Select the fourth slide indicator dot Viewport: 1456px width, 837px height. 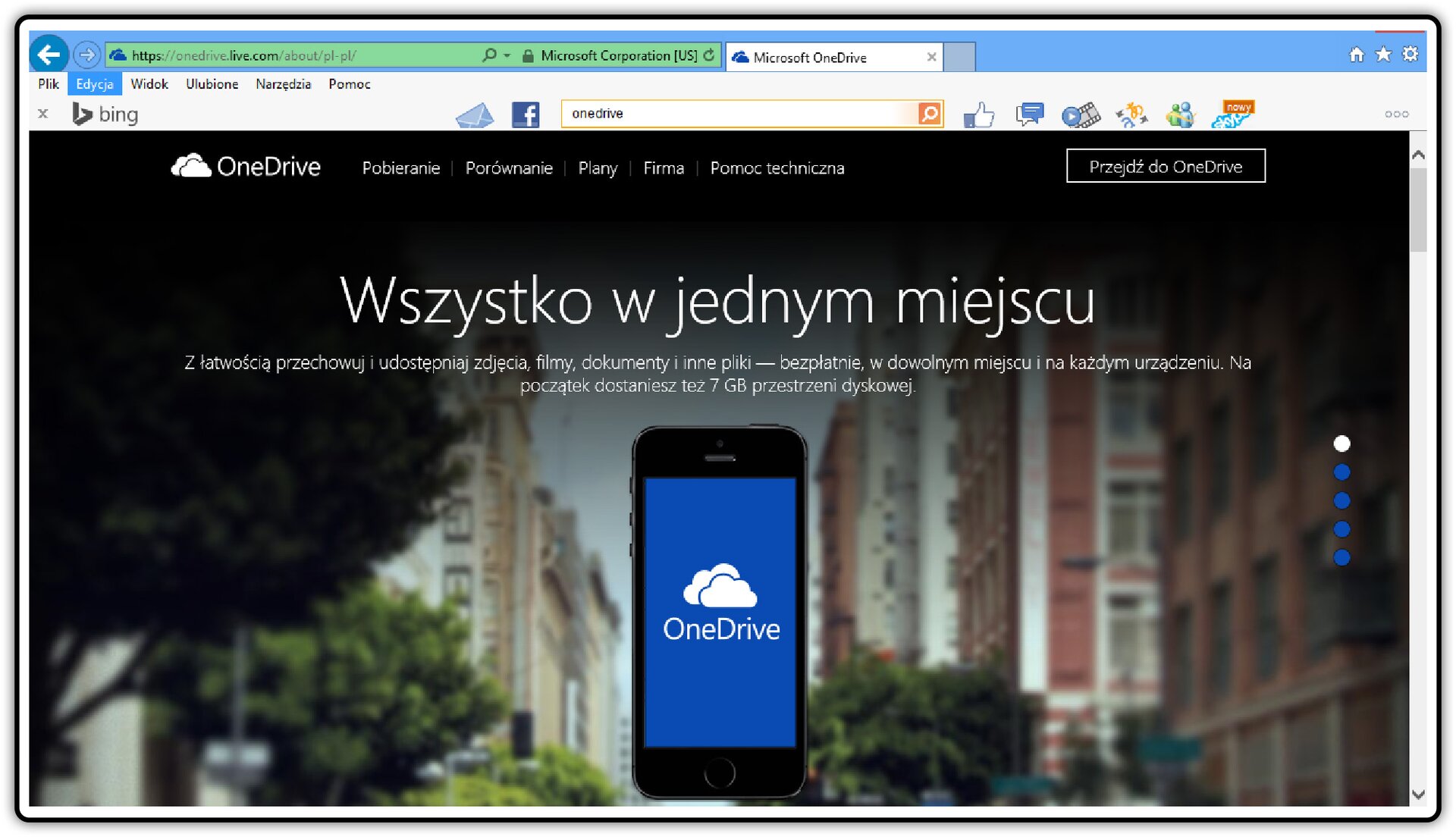[1341, 529]
